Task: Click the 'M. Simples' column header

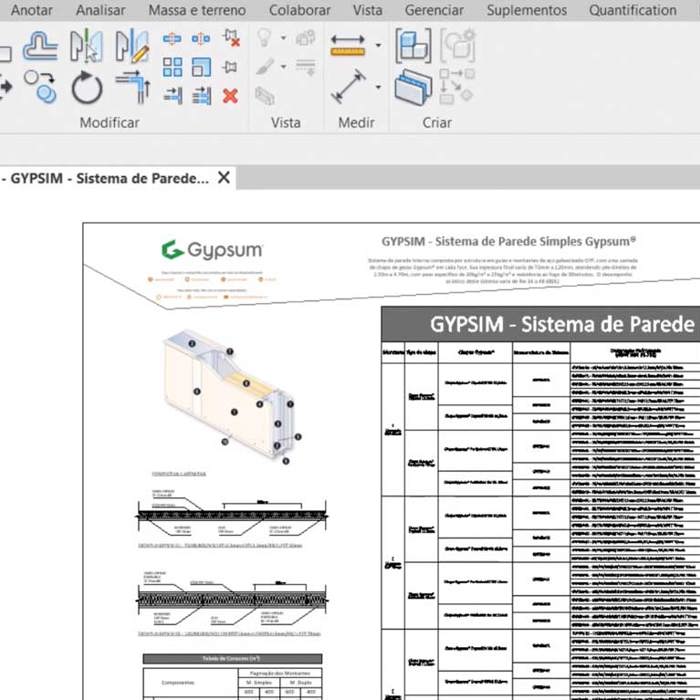Action: coord(259,683)
